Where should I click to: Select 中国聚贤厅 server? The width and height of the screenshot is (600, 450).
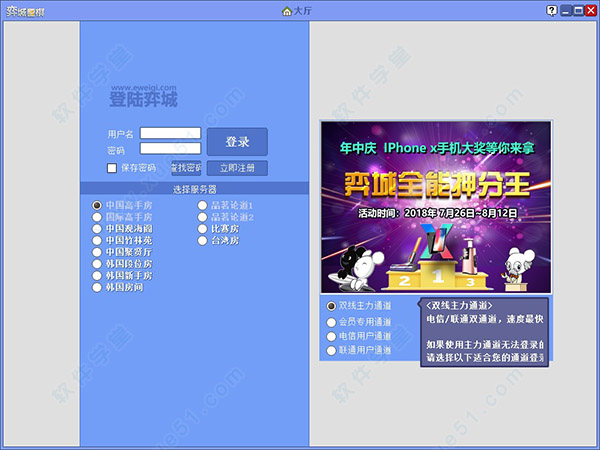click(x=97, y=252)
